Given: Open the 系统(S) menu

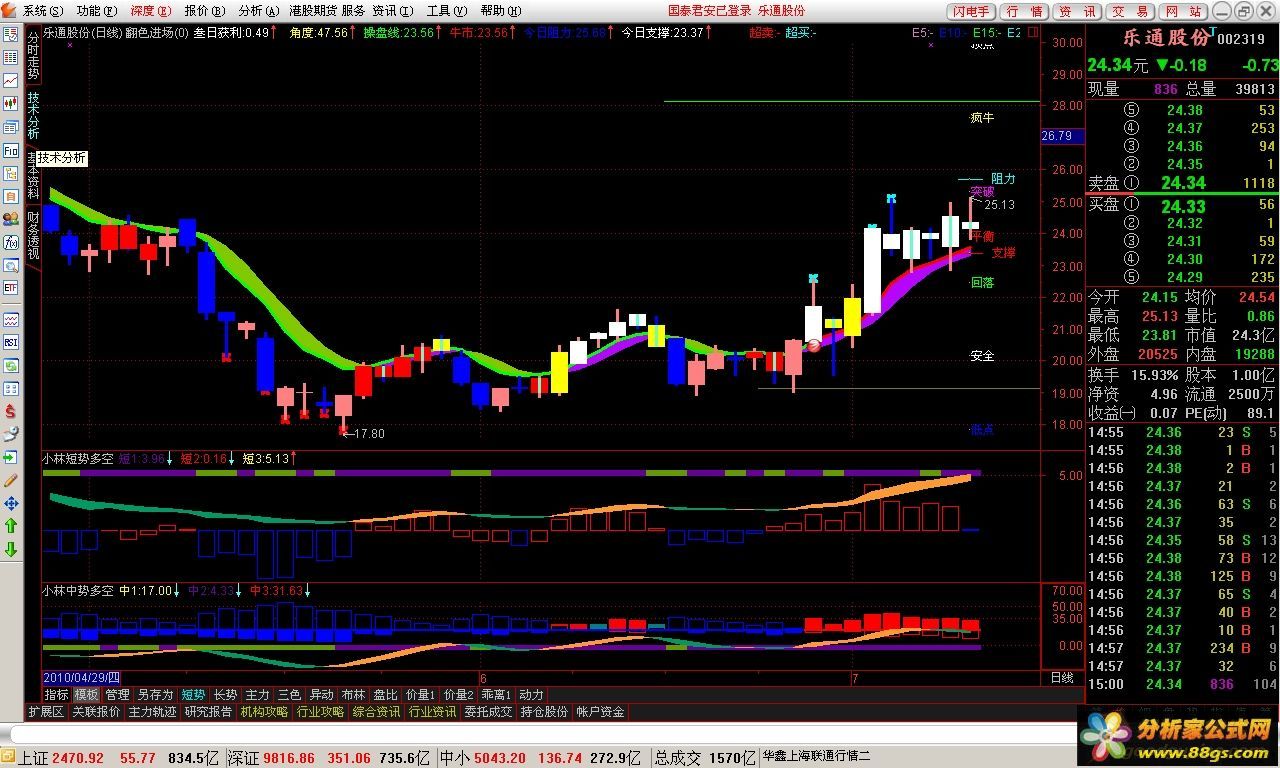Looking at the screenshot, I should pos(42,11).
